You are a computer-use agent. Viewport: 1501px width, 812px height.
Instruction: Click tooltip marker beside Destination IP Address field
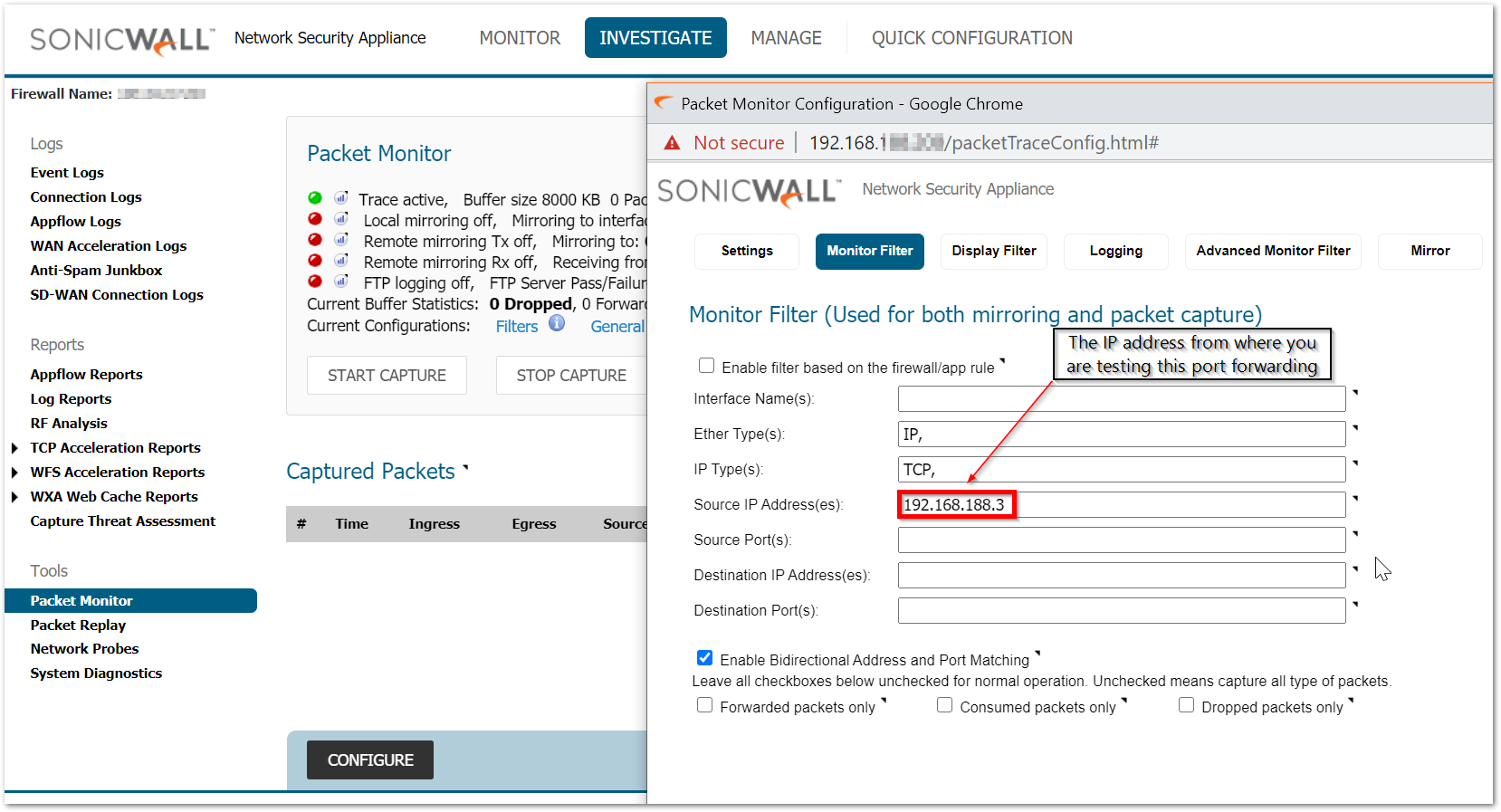pyautogui.click(x=1355, y=568)
